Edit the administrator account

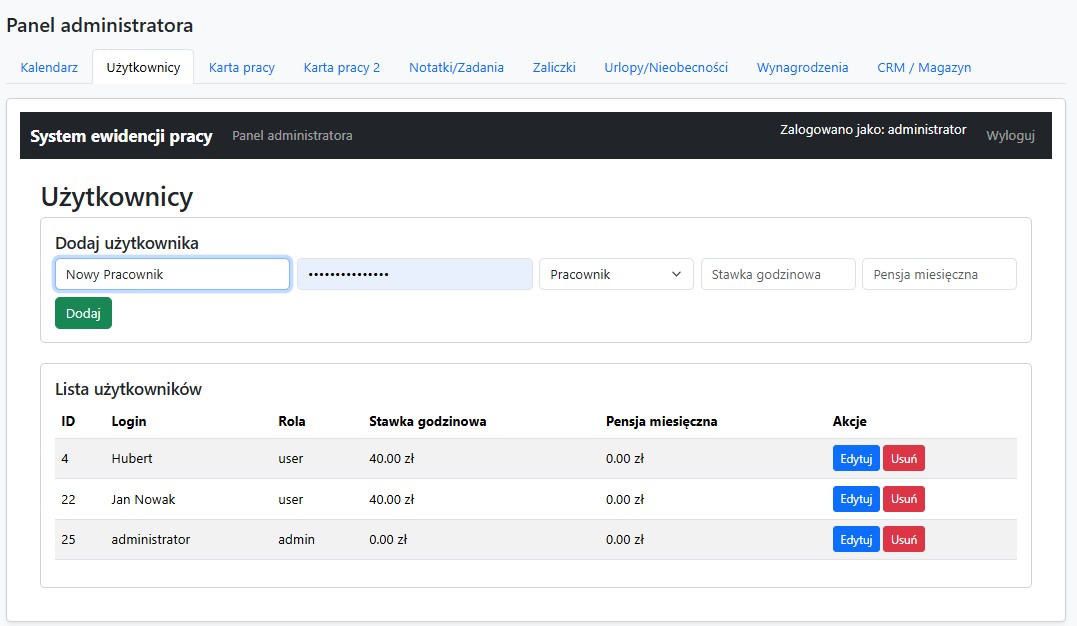[x=856, y=539]
